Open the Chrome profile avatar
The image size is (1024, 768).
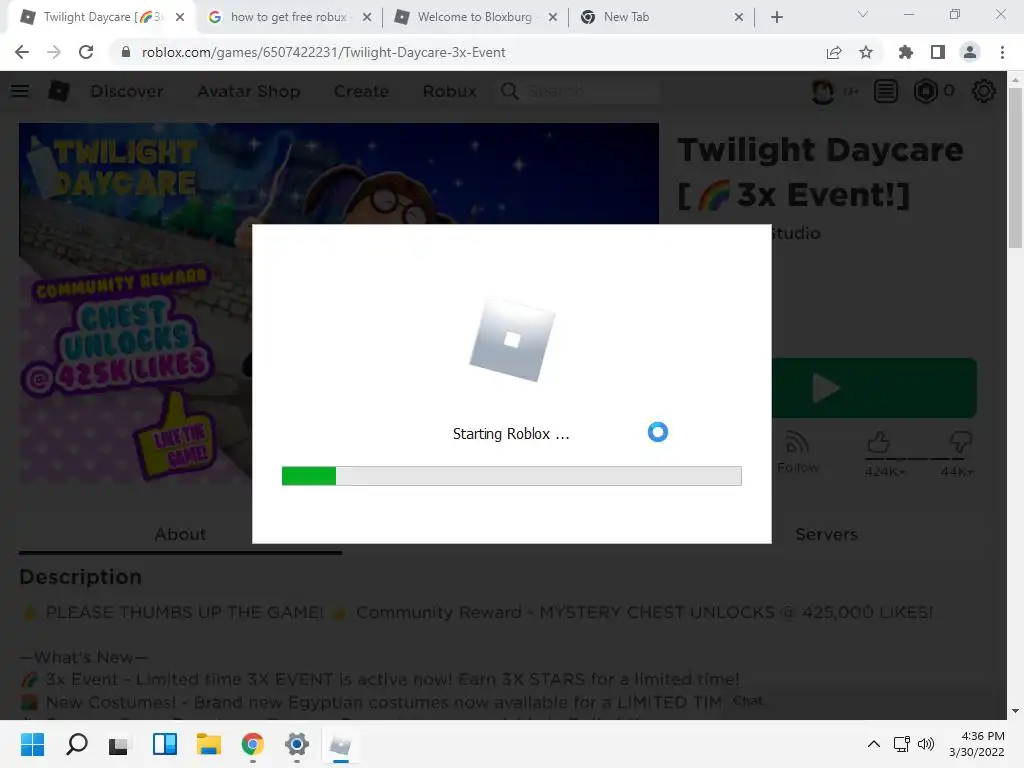tap(970, 52)
